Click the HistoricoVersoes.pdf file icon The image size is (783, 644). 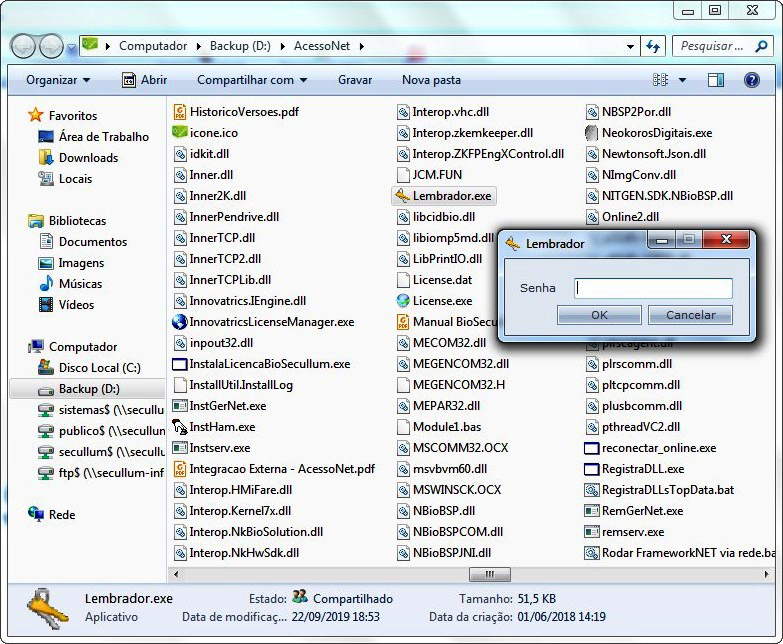(180, 112)
